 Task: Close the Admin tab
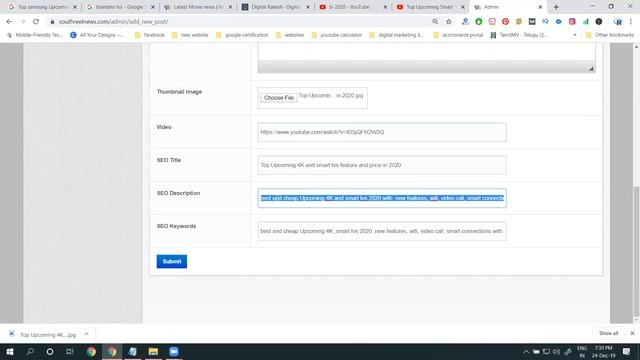540,7
